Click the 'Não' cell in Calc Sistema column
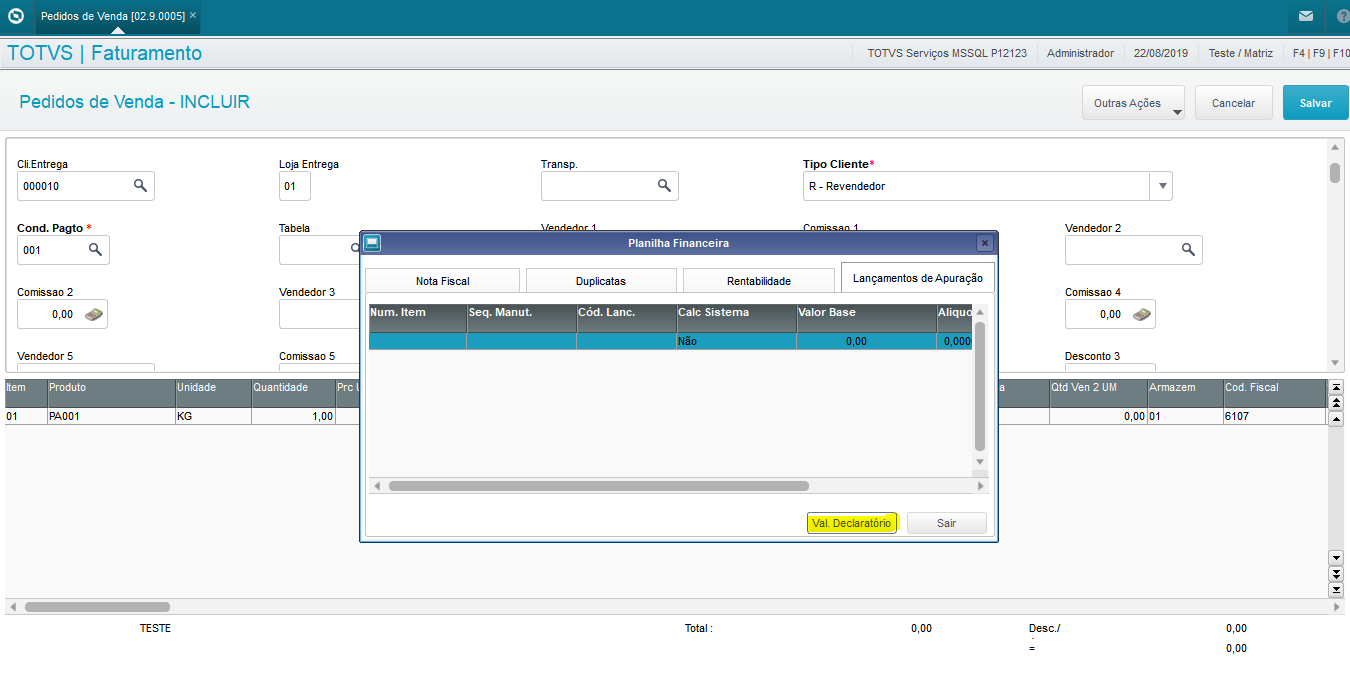 [x=737, y=341]
